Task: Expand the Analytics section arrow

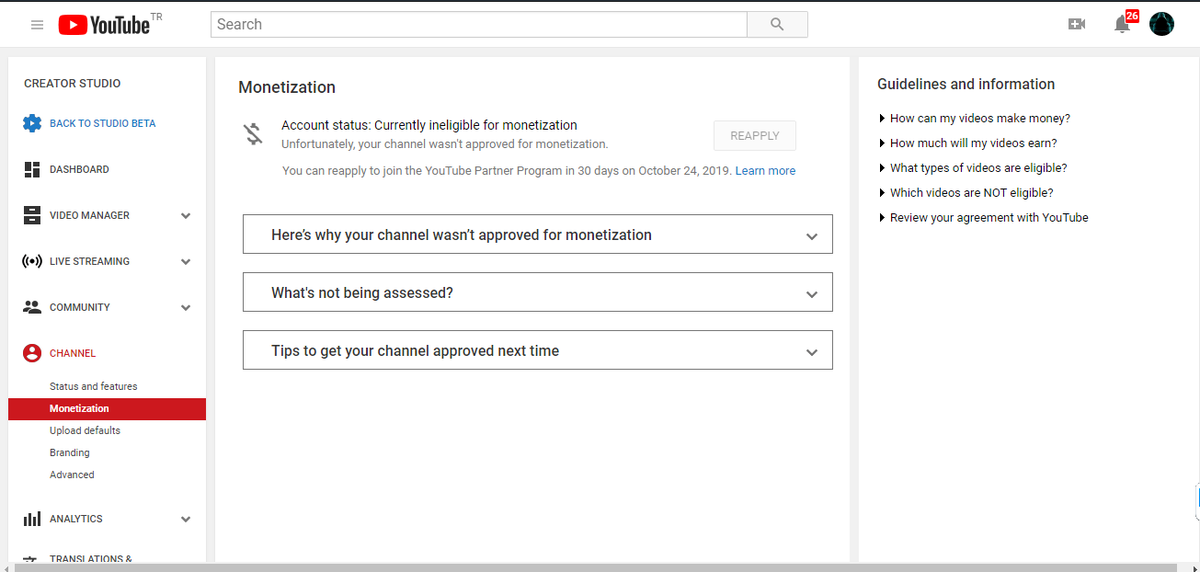Action: (186, 519)
